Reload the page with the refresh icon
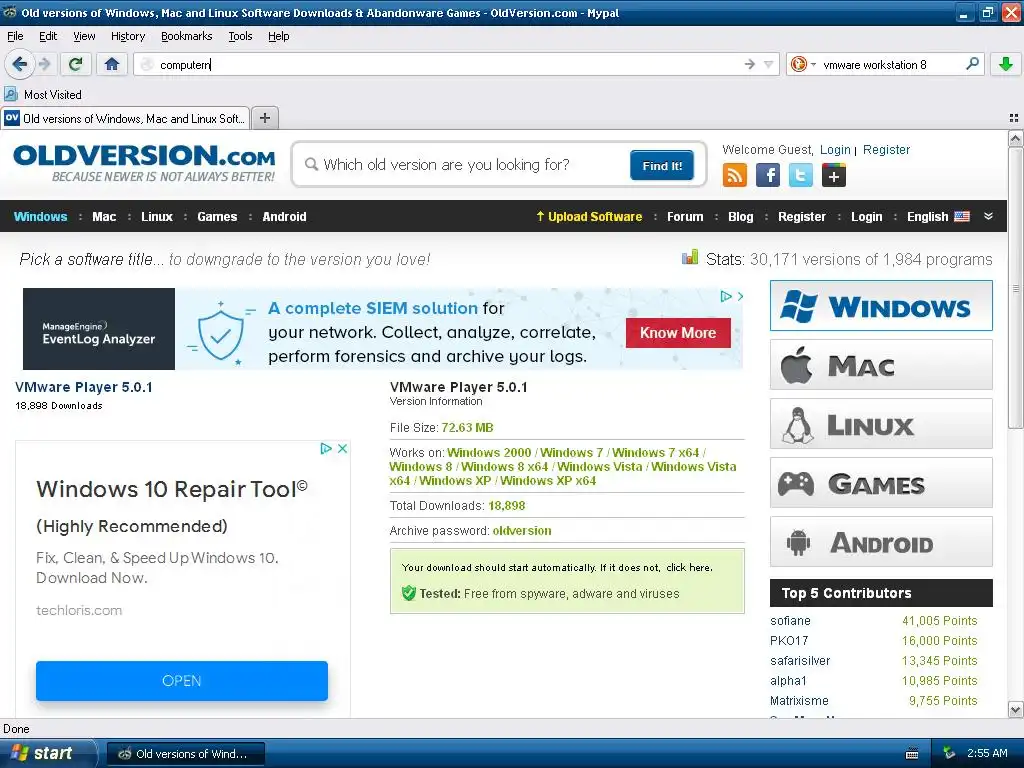 click(75, 64)
